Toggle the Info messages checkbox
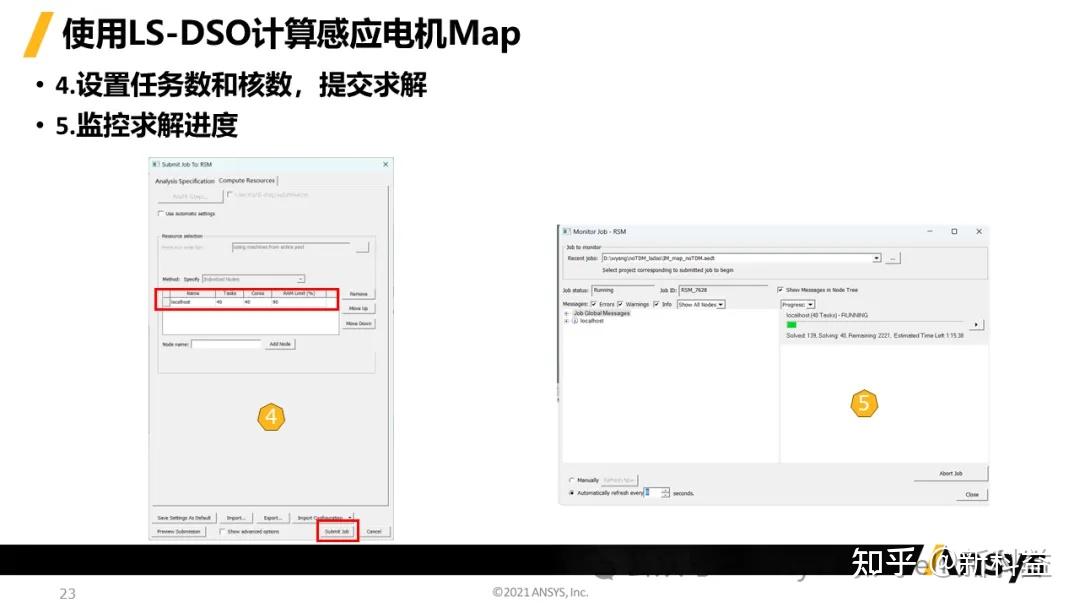This screenshot has width=1080, height=608. (x=656, y=304)
